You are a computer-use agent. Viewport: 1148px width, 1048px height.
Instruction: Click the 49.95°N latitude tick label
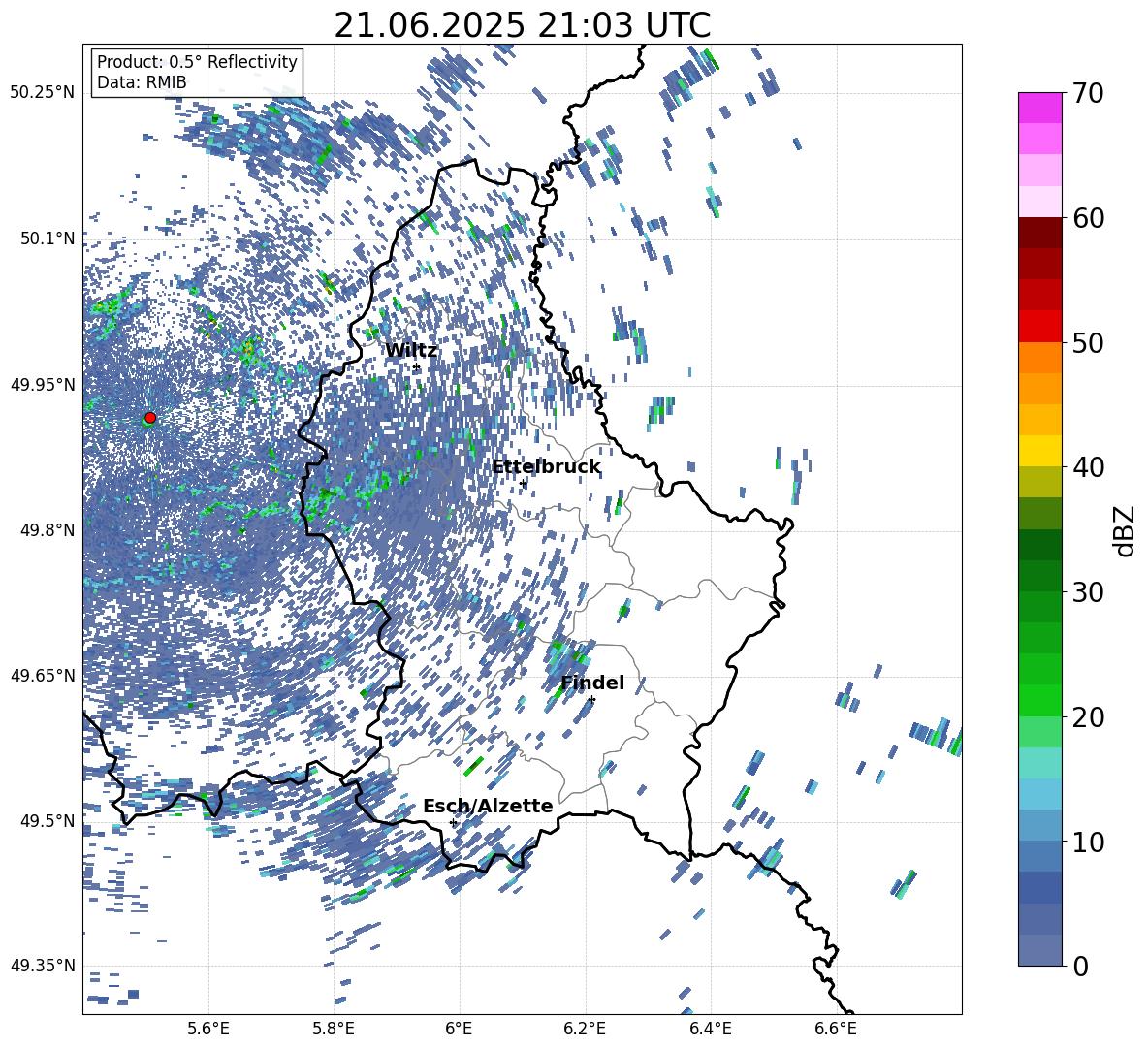pos(43,385)
